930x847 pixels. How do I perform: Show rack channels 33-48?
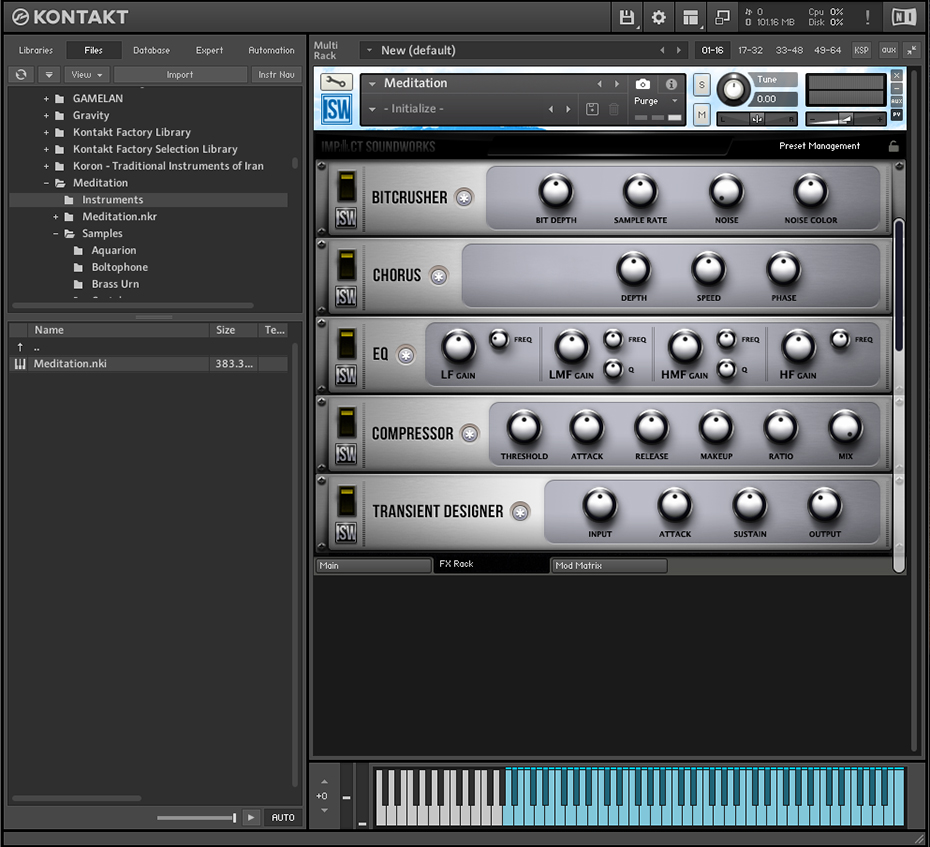point(789,50)
